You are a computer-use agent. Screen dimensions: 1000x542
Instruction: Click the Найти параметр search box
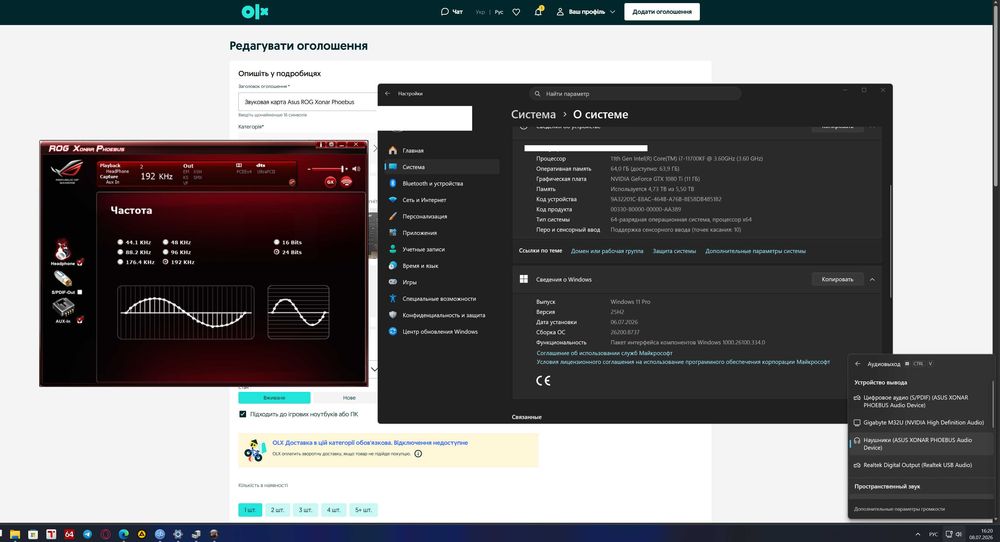pos(635,94)
